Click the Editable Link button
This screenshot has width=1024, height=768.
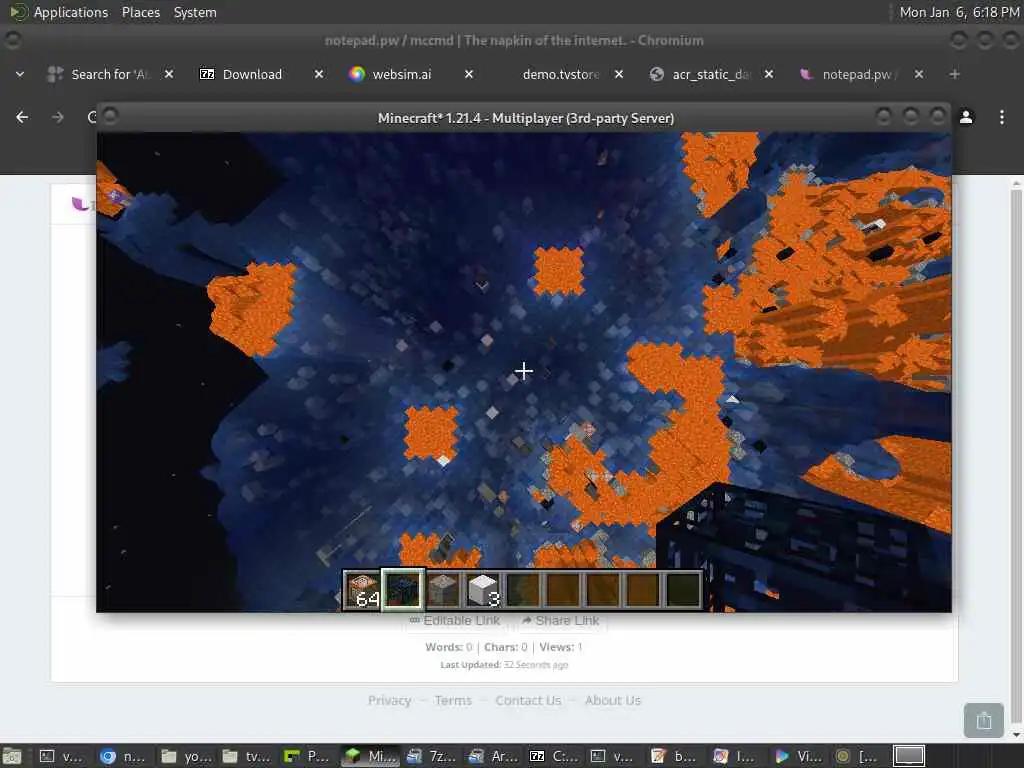tap(455, 620)
